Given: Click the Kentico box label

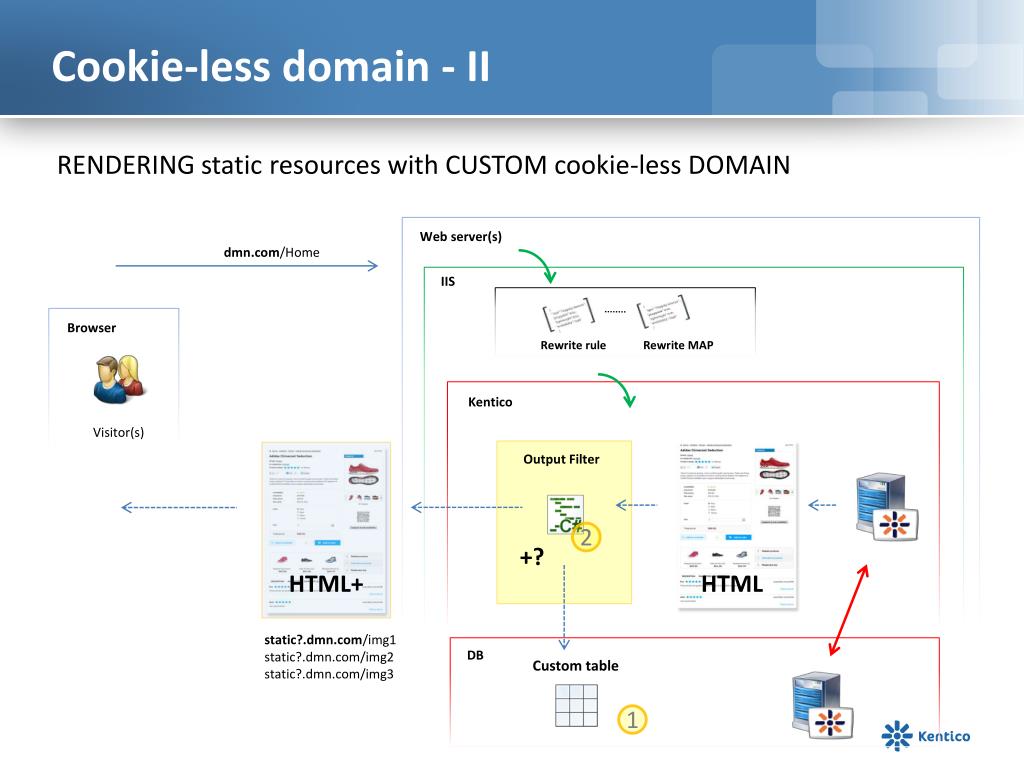Looking at the screenshot, I should (490, 402).
